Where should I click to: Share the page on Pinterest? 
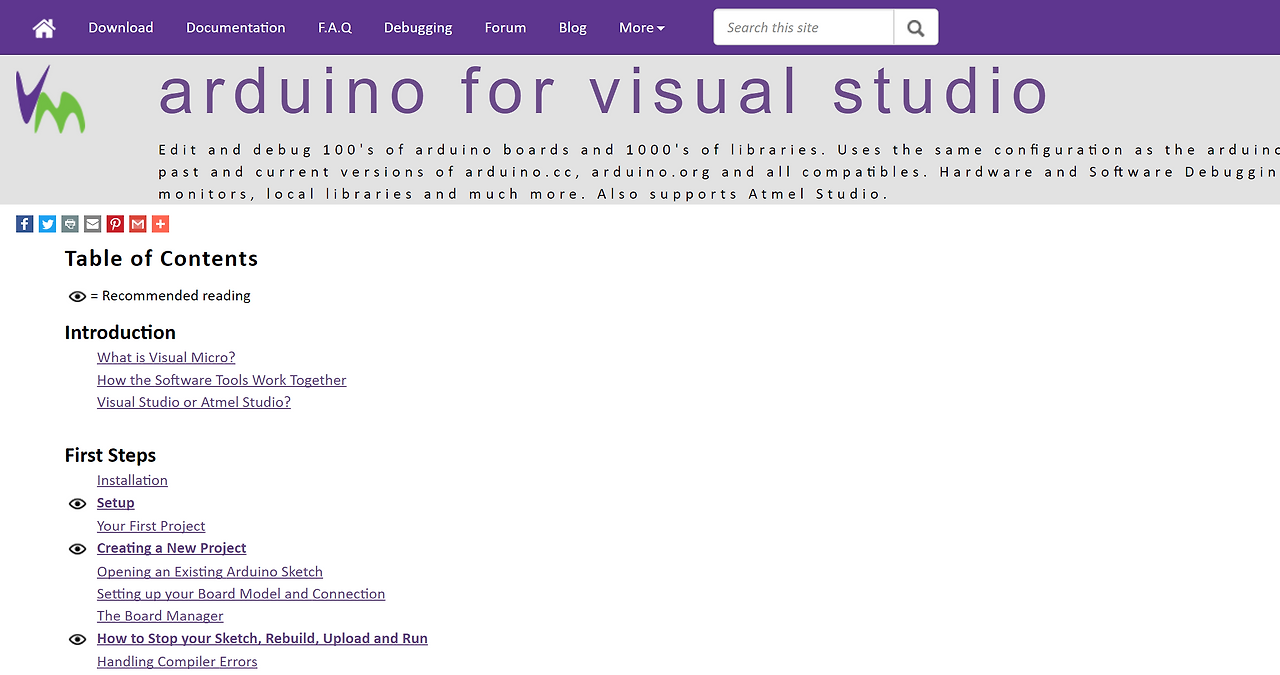pyautogui.click(x=115, y=224)
